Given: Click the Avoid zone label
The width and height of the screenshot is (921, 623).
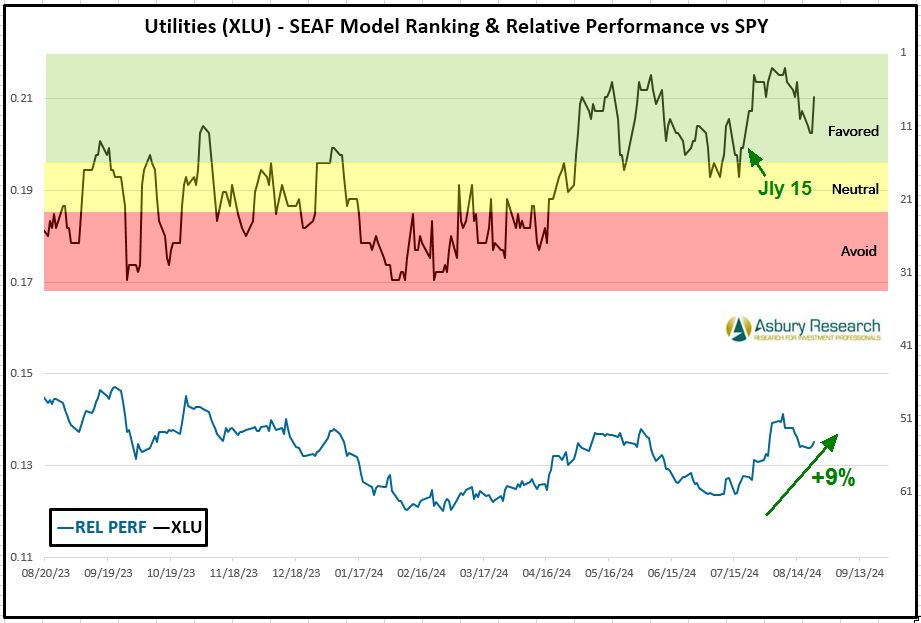Looking at the screenshot, I should click(858, 251).
